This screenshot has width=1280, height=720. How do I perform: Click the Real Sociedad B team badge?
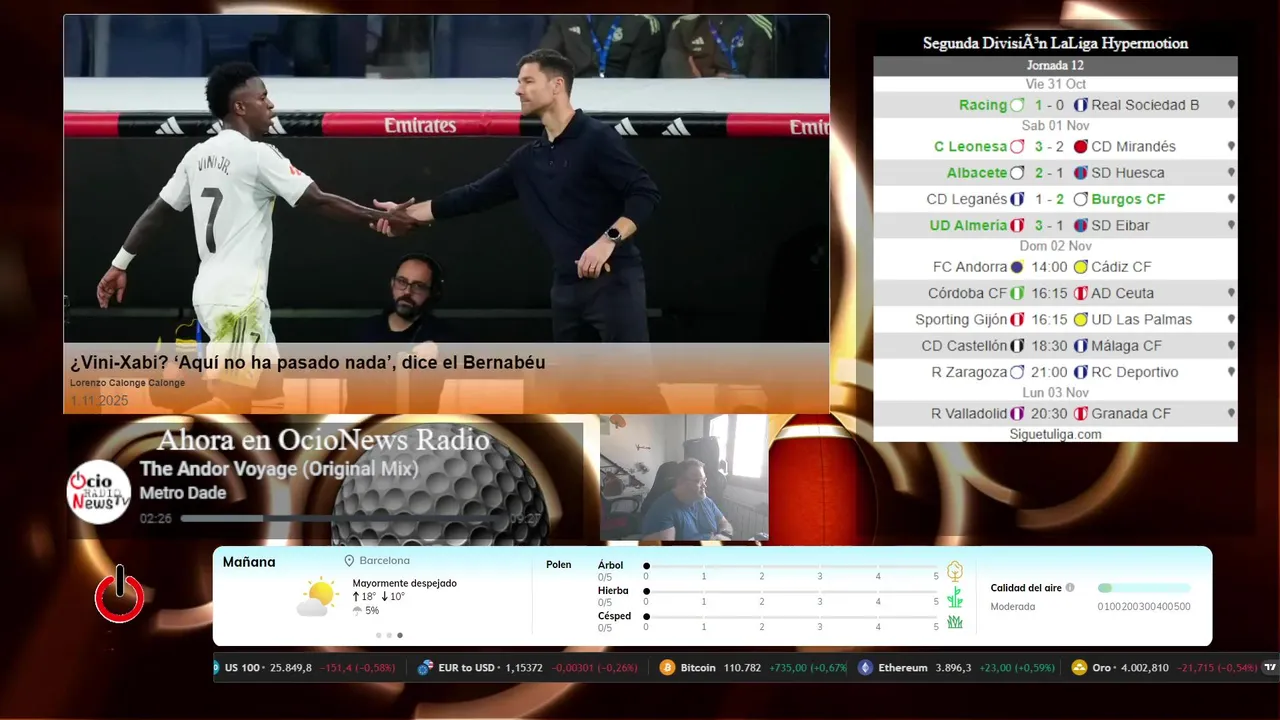point(1080,105)
